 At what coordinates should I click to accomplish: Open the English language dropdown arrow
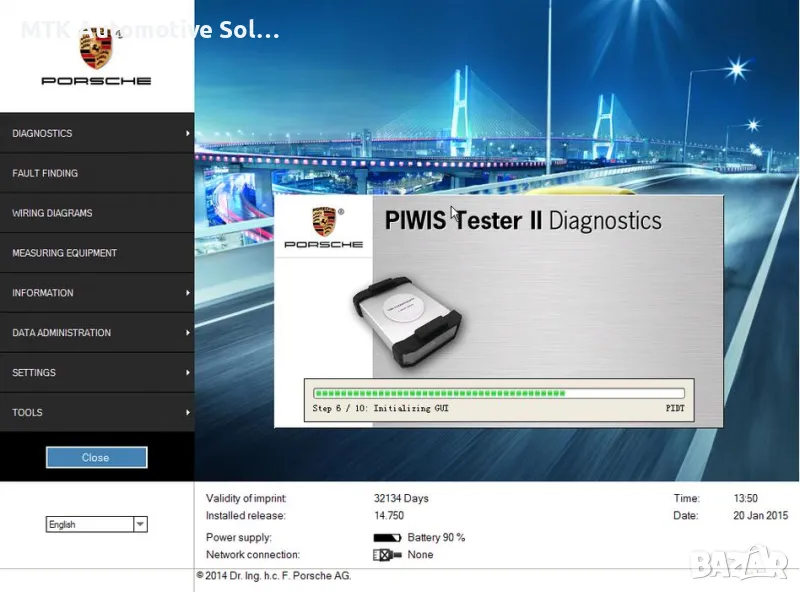pyautogui.click(x=140, y=524)
